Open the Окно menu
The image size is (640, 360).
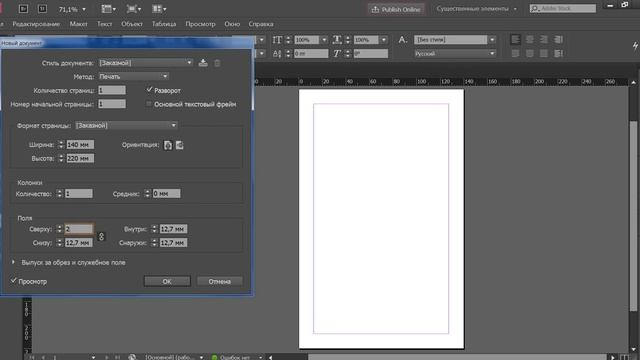232,24
